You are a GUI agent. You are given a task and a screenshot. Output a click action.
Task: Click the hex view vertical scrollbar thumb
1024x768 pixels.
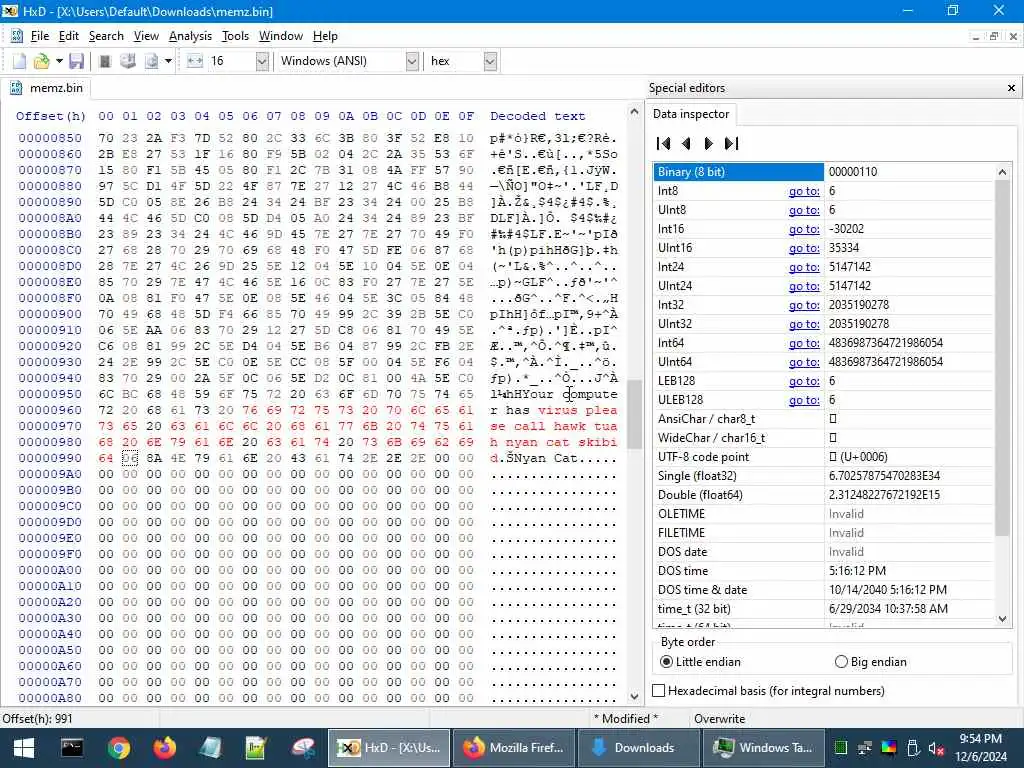tap(634, 414)
